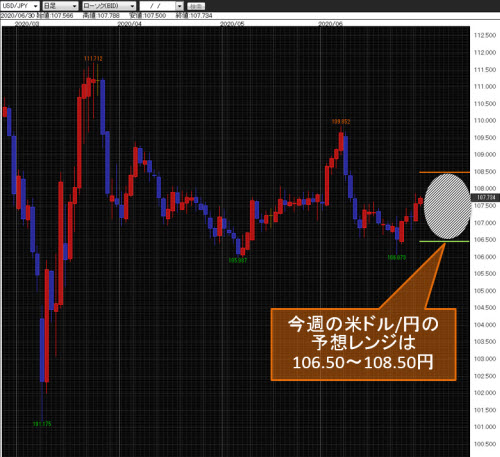Image resolution: width=500 pixels, height=457 pixels.
Task: Click the current price marker 107.734
Action: point(486,198)
